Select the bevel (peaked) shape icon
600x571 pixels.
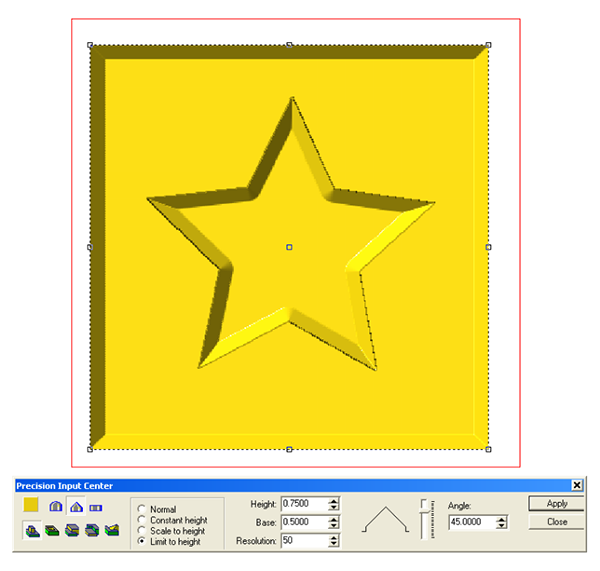tap(76, 507)
